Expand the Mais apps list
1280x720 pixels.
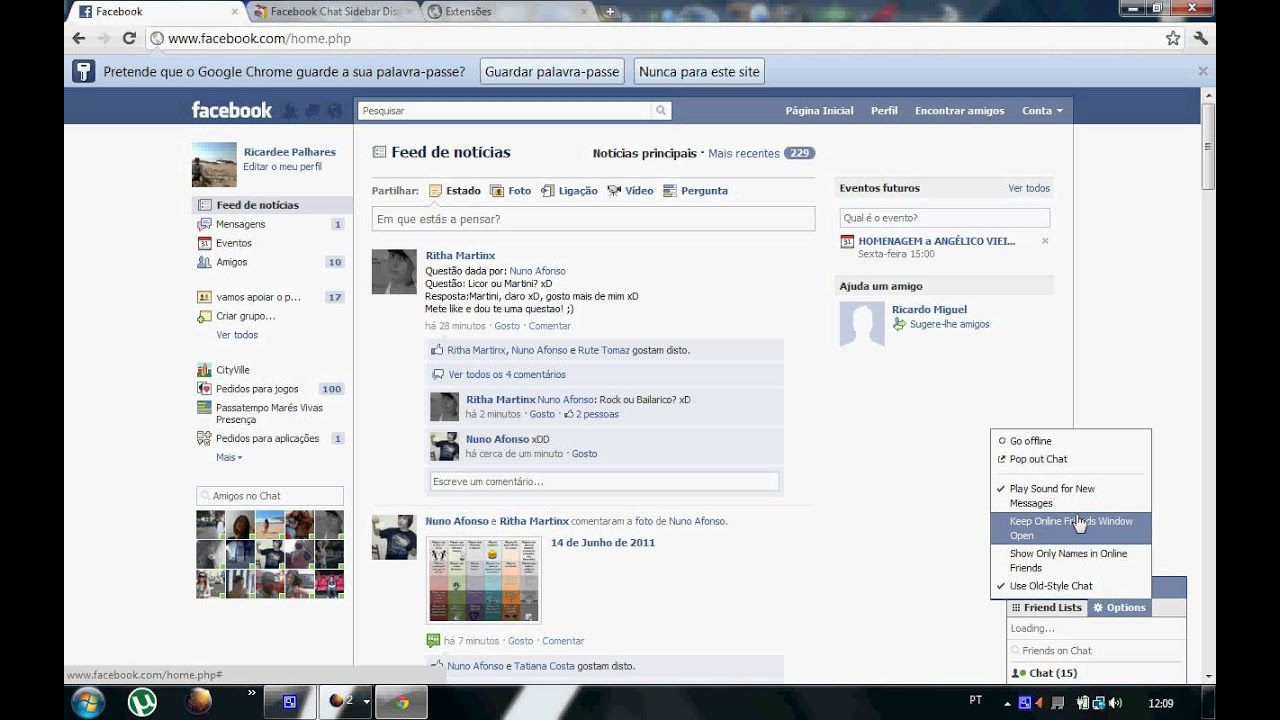coord(229,457)
